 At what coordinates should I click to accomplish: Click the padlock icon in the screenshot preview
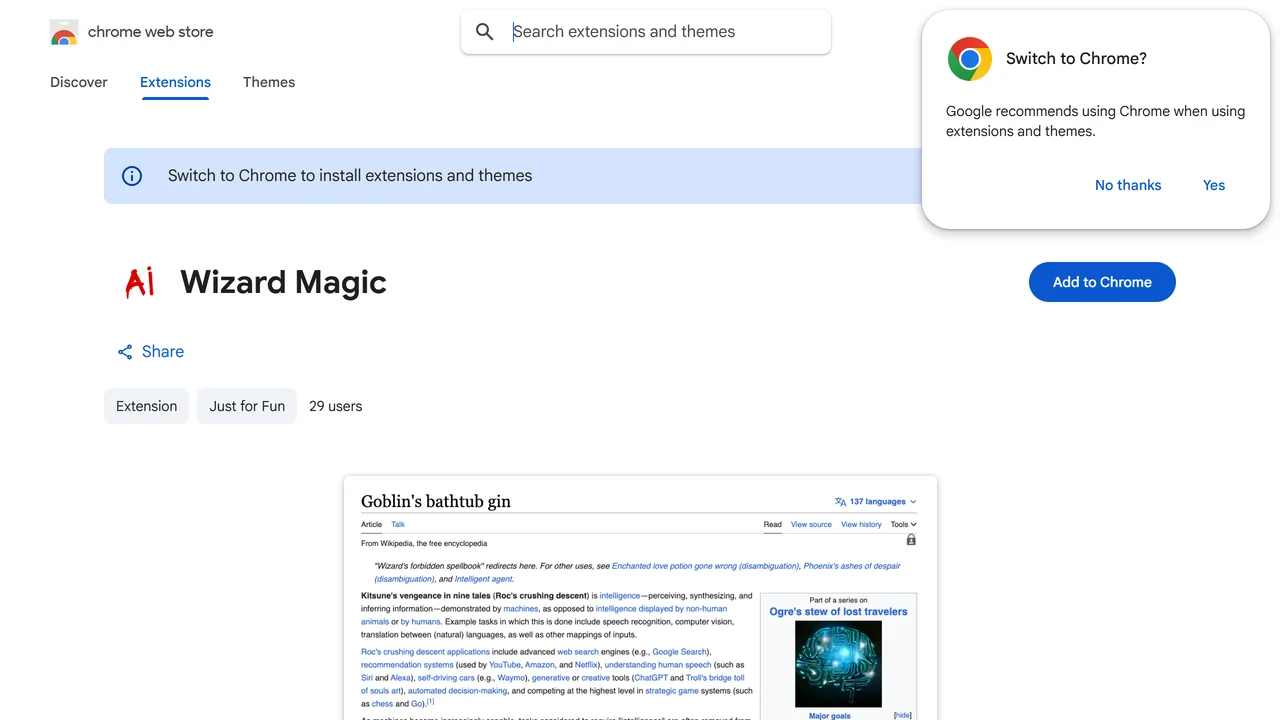(911, 540)
